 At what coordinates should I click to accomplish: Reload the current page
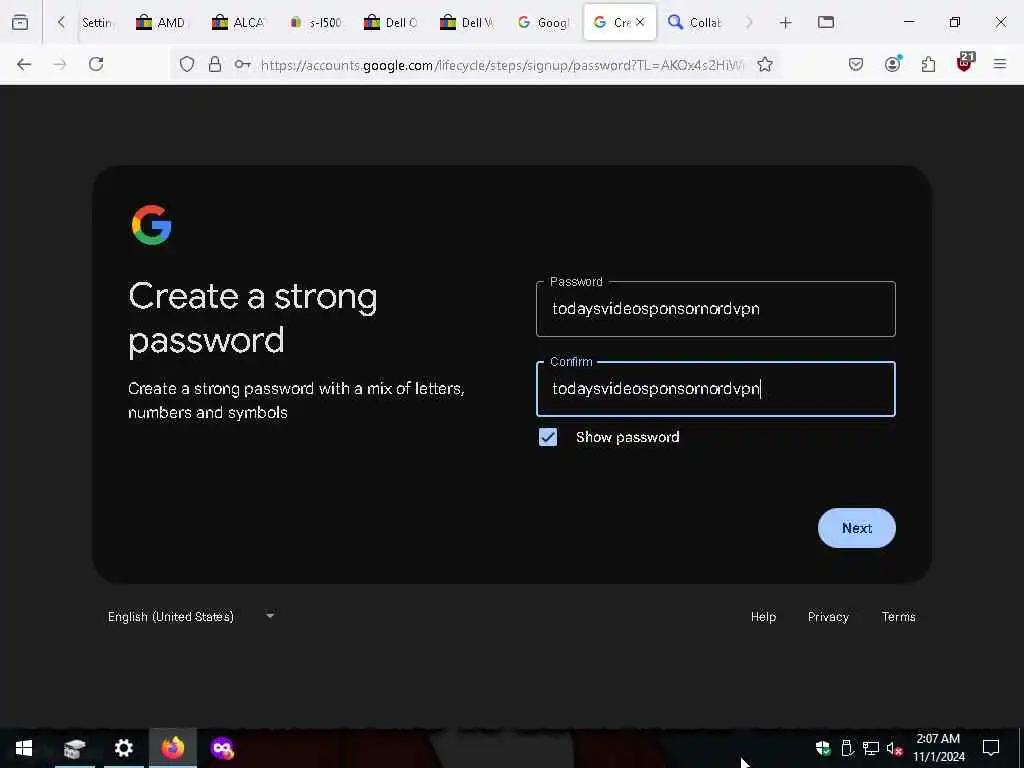[x=96, y=64]
